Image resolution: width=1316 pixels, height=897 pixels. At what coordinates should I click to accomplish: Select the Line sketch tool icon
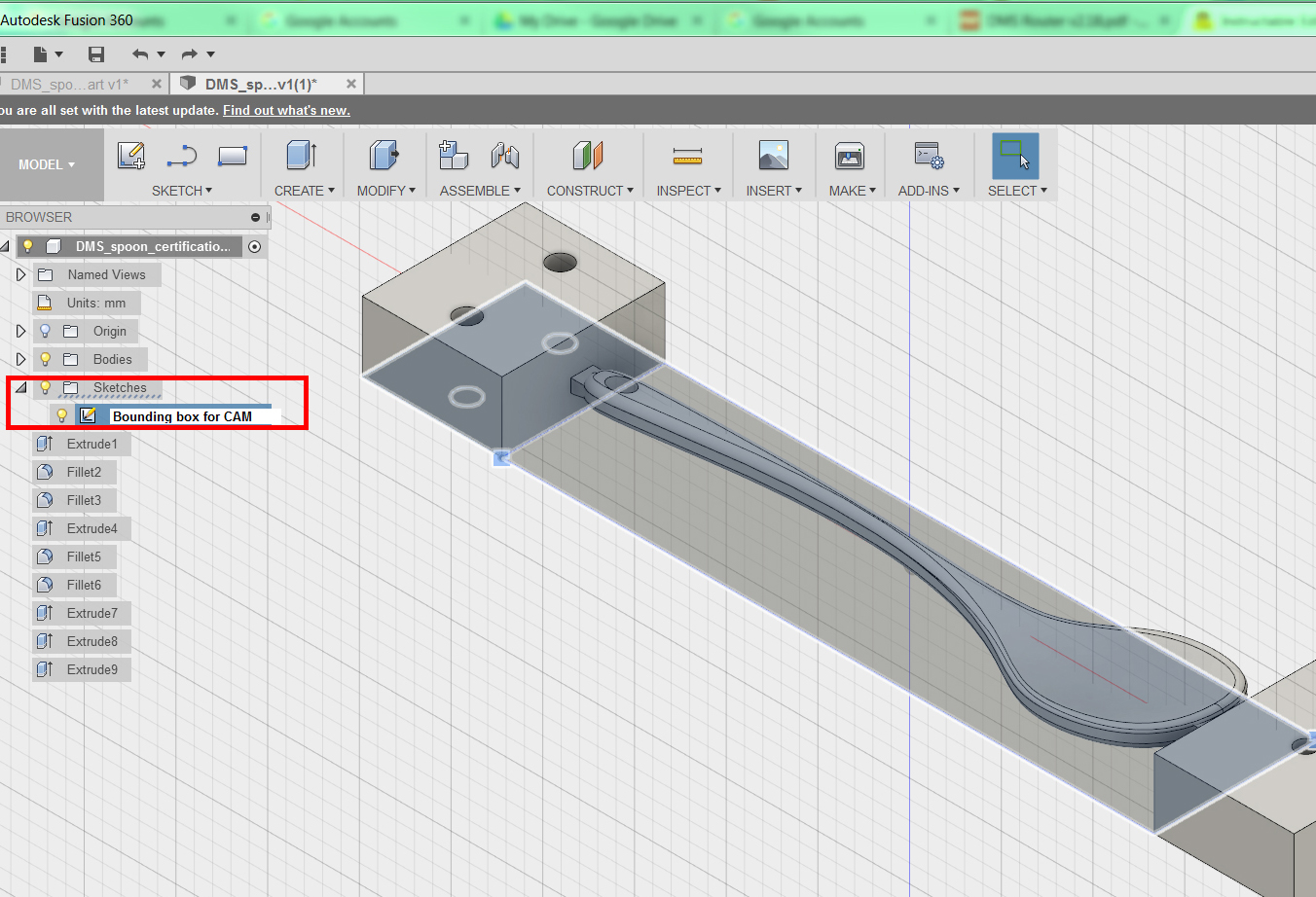(x=182, y=156)
